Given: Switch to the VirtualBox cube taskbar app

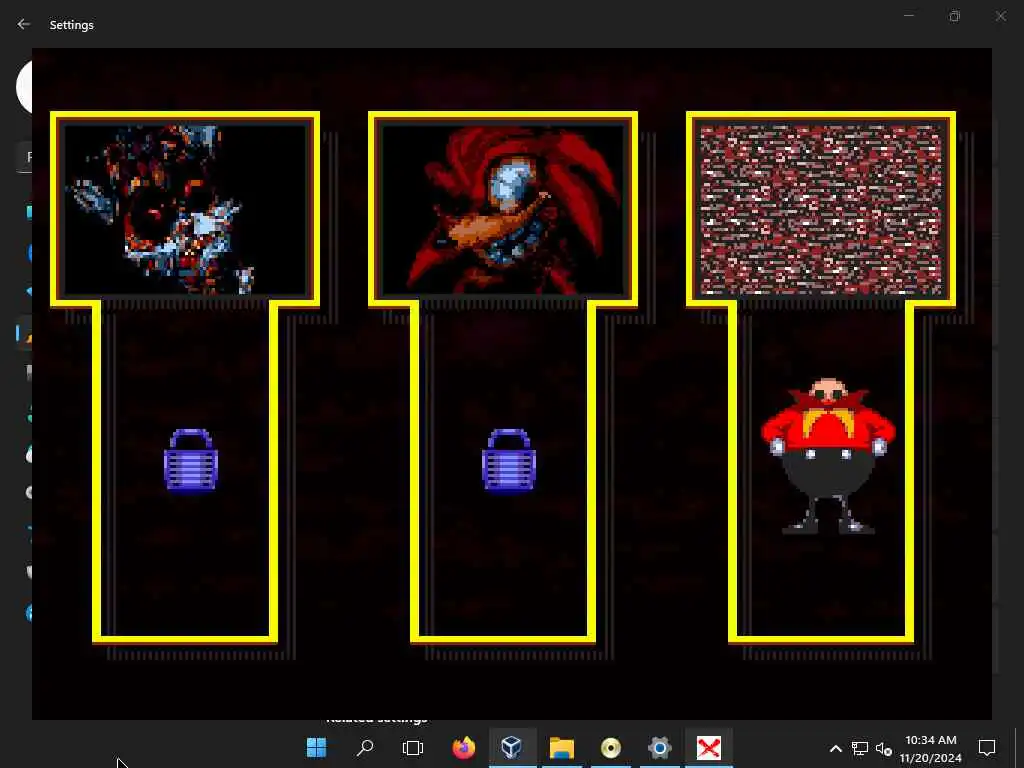Looking at the screenshot, I should point(512,748).
